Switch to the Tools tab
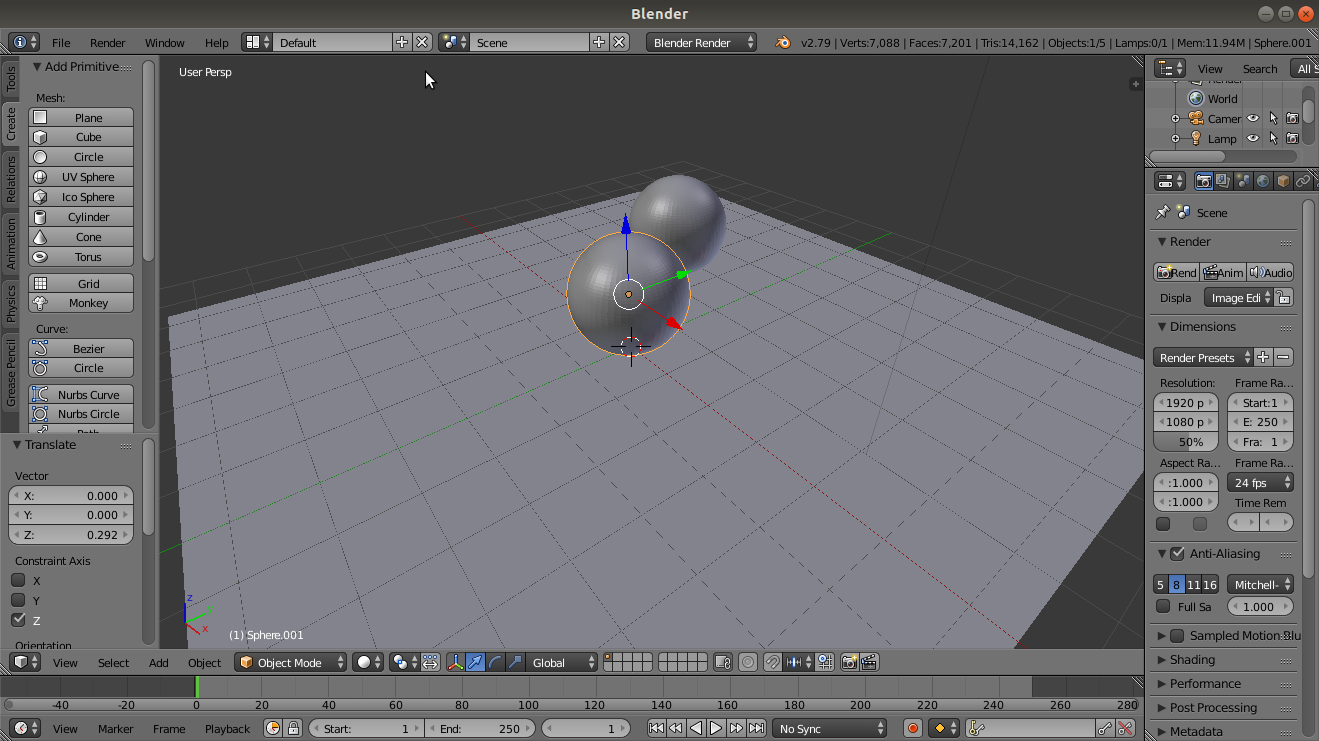 coord(11,80)
